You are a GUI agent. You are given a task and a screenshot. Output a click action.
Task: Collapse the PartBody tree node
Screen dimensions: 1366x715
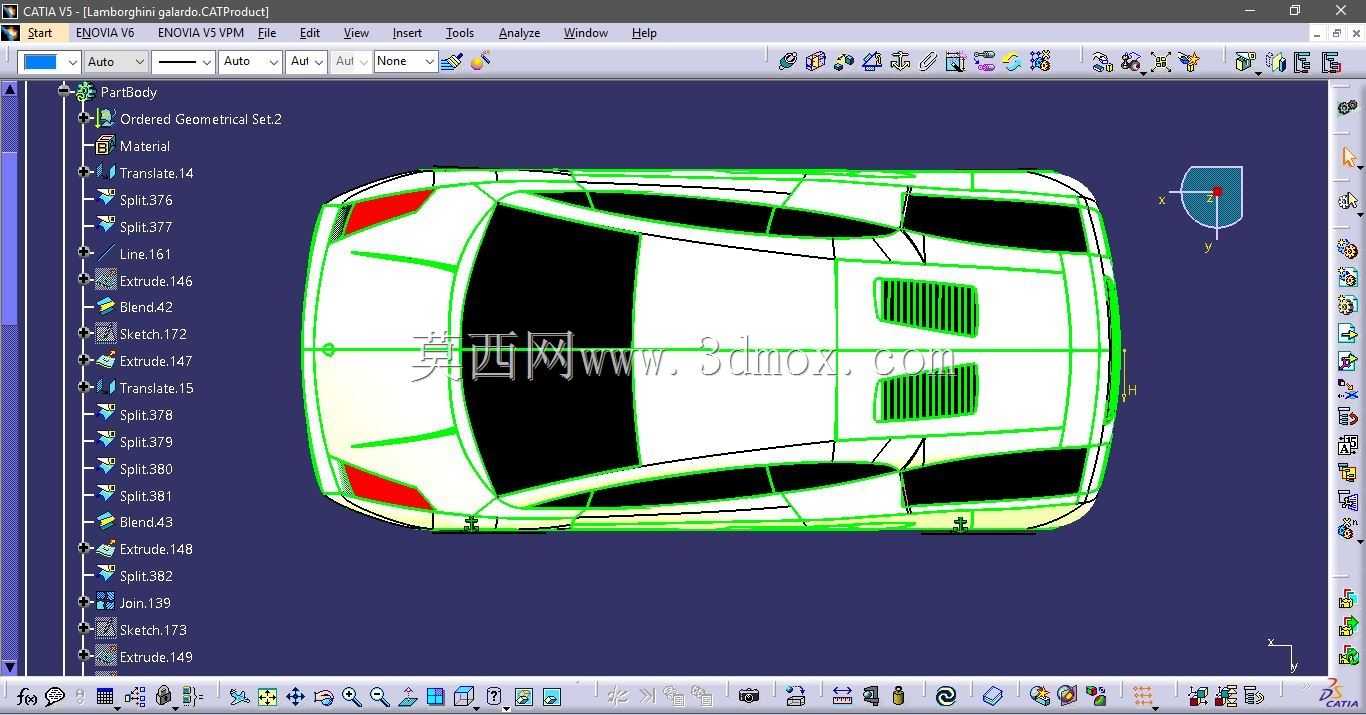64,91
